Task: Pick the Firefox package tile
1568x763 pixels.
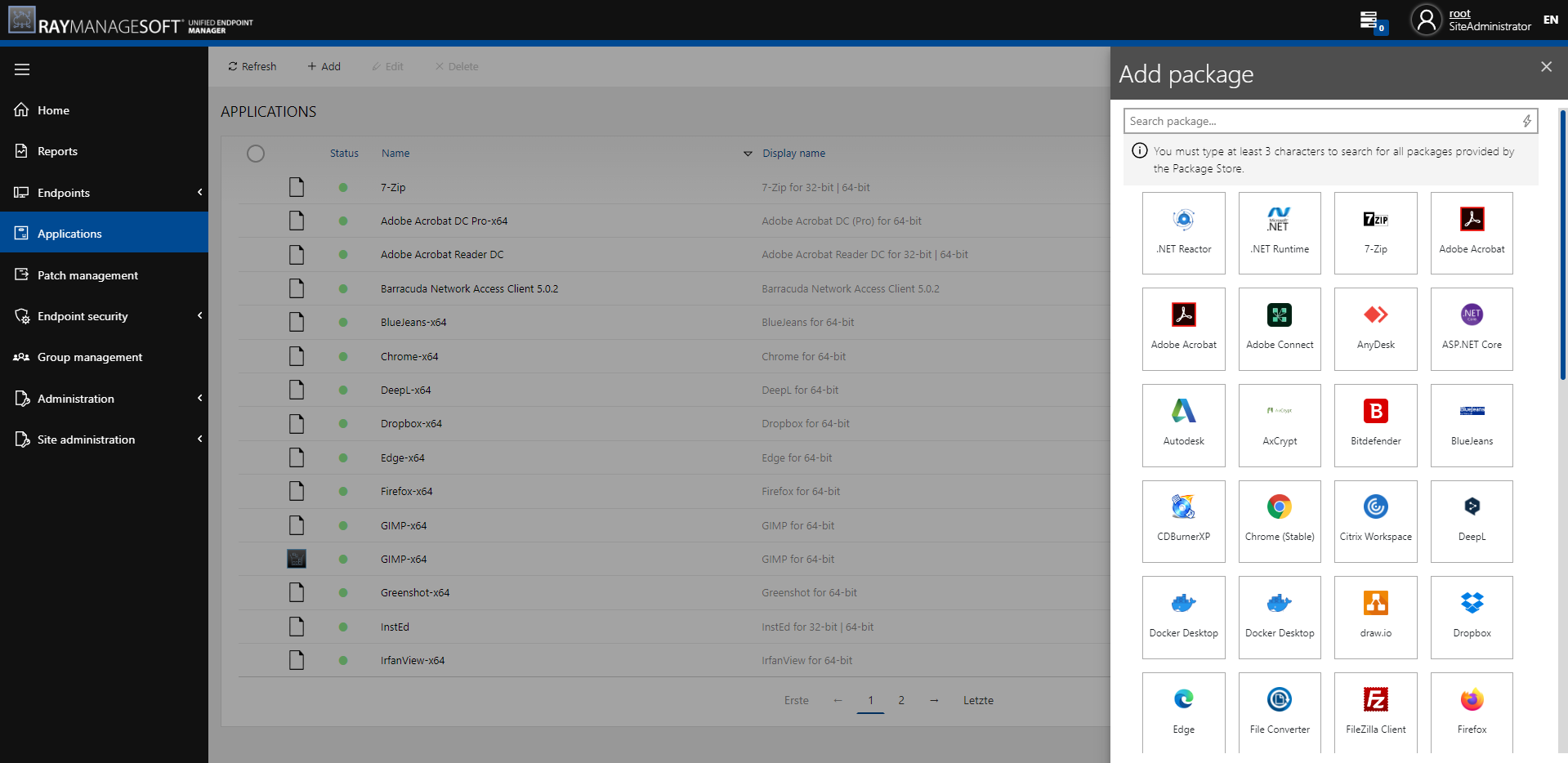Action: point(1472,713)
